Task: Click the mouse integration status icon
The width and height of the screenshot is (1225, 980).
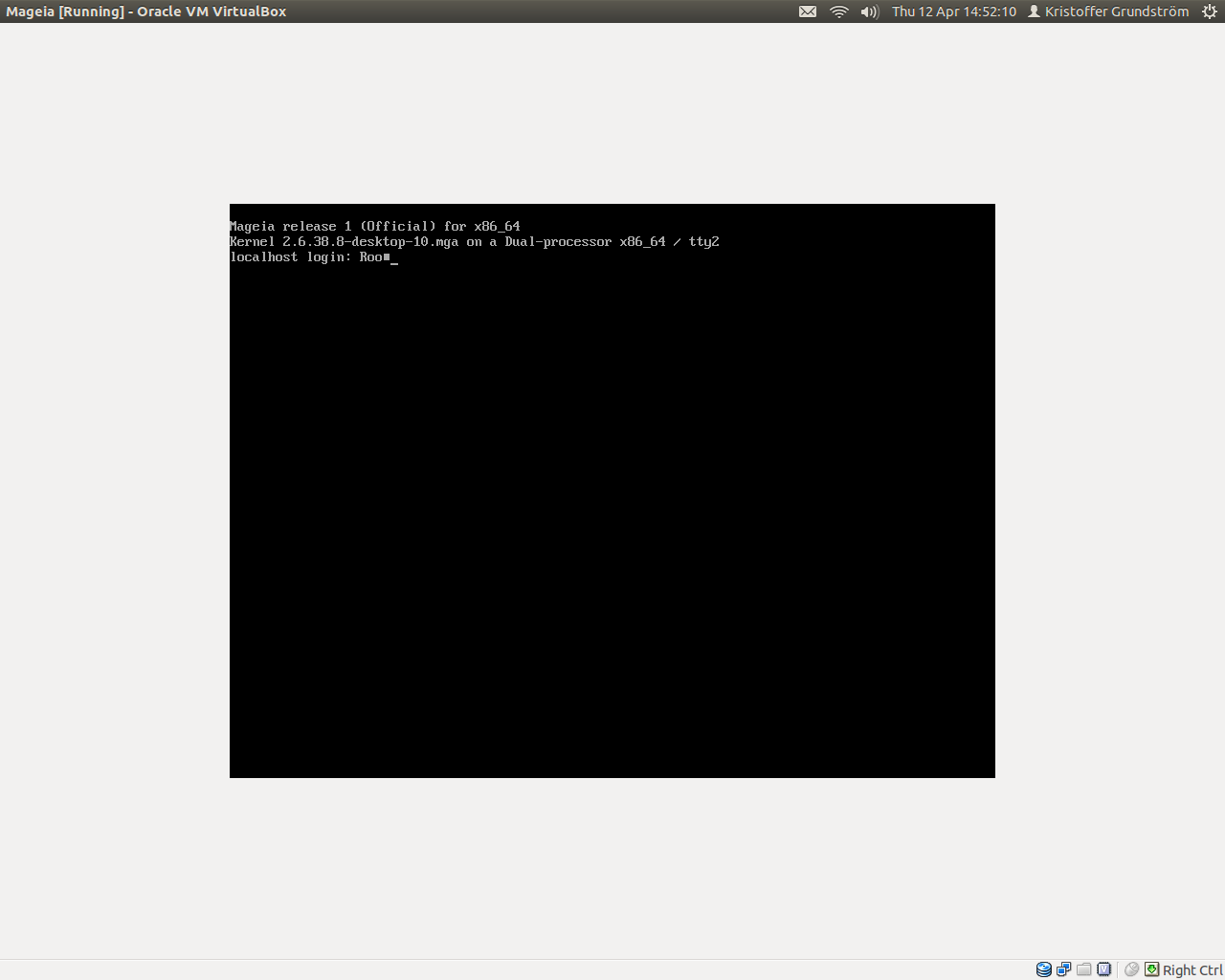Action: point(1132,969)
